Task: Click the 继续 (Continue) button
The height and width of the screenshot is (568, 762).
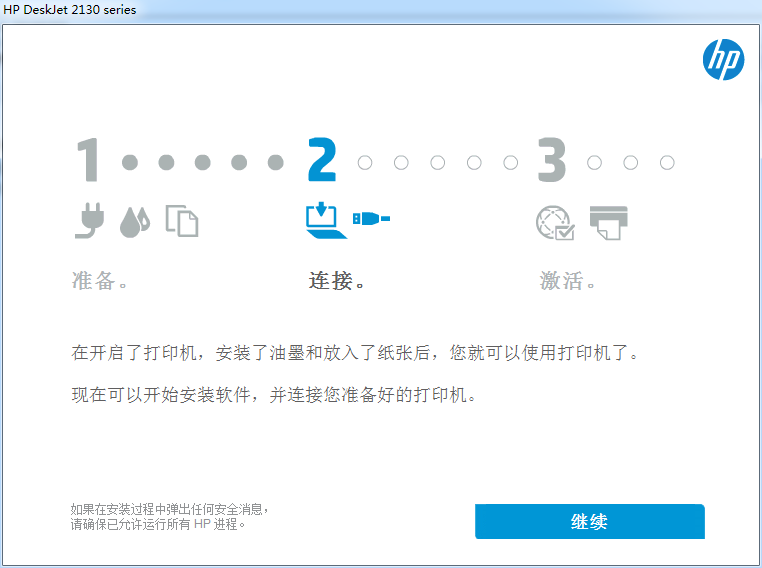Action: pos(589,521)
